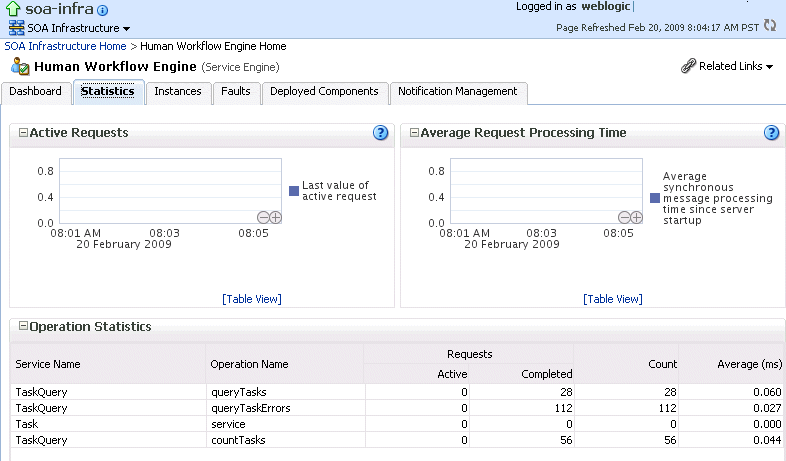Viewport: 786px width, 461px height.
Task: Open help for Average Request Processing Time
Action: tap(771, 132)
